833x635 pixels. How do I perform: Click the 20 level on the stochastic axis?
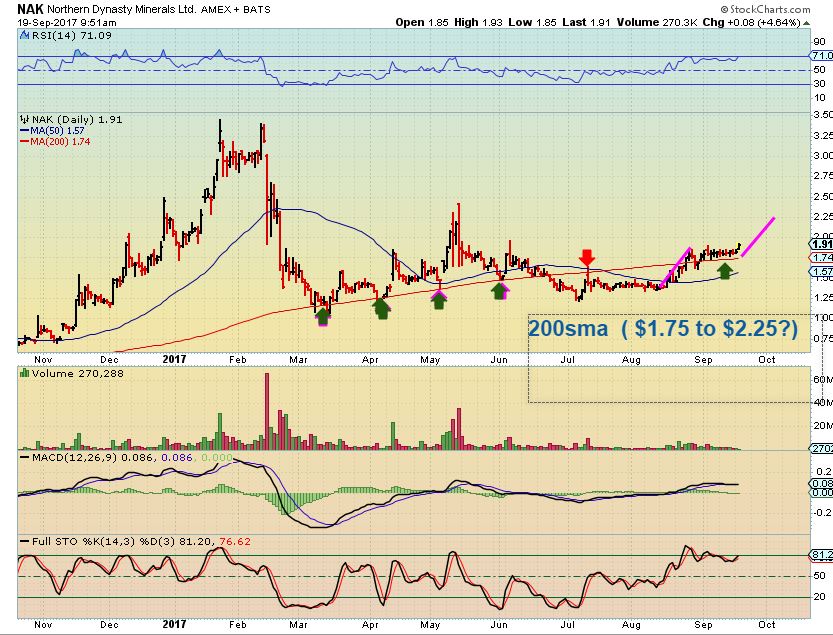coord(819,597)
